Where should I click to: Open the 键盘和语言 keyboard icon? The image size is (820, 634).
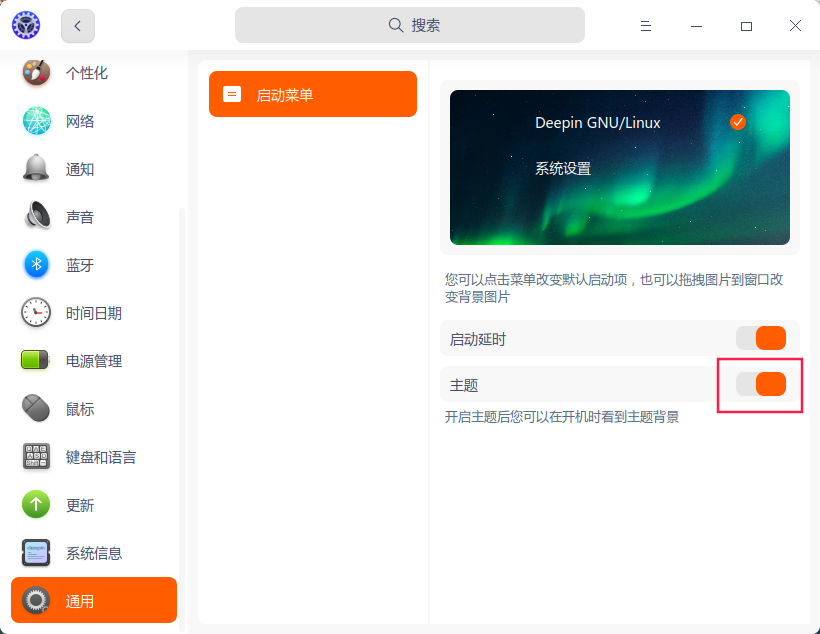pos(36,456)
